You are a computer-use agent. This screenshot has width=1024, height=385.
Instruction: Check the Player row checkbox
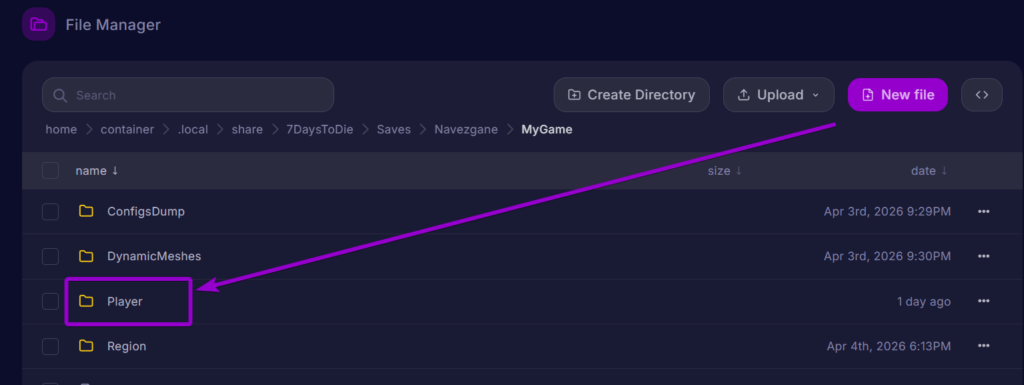50,301
